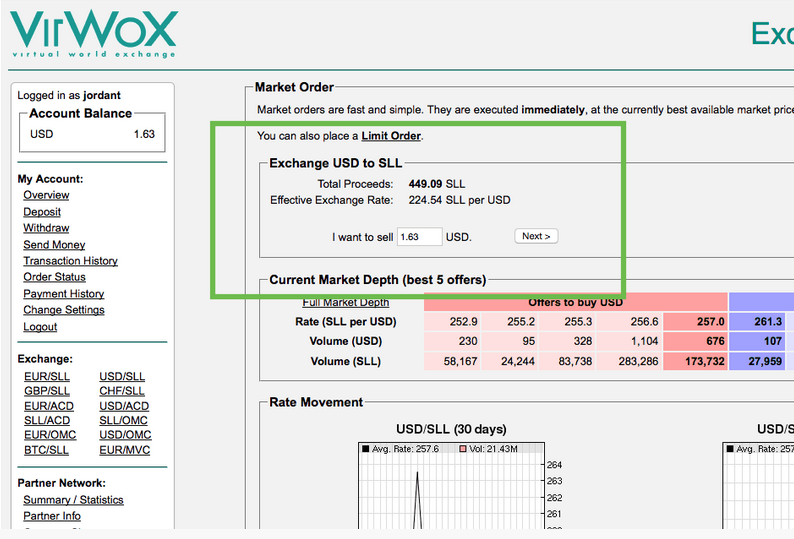
Task: Go to the Withdraw page
Action: pos(46,228)
